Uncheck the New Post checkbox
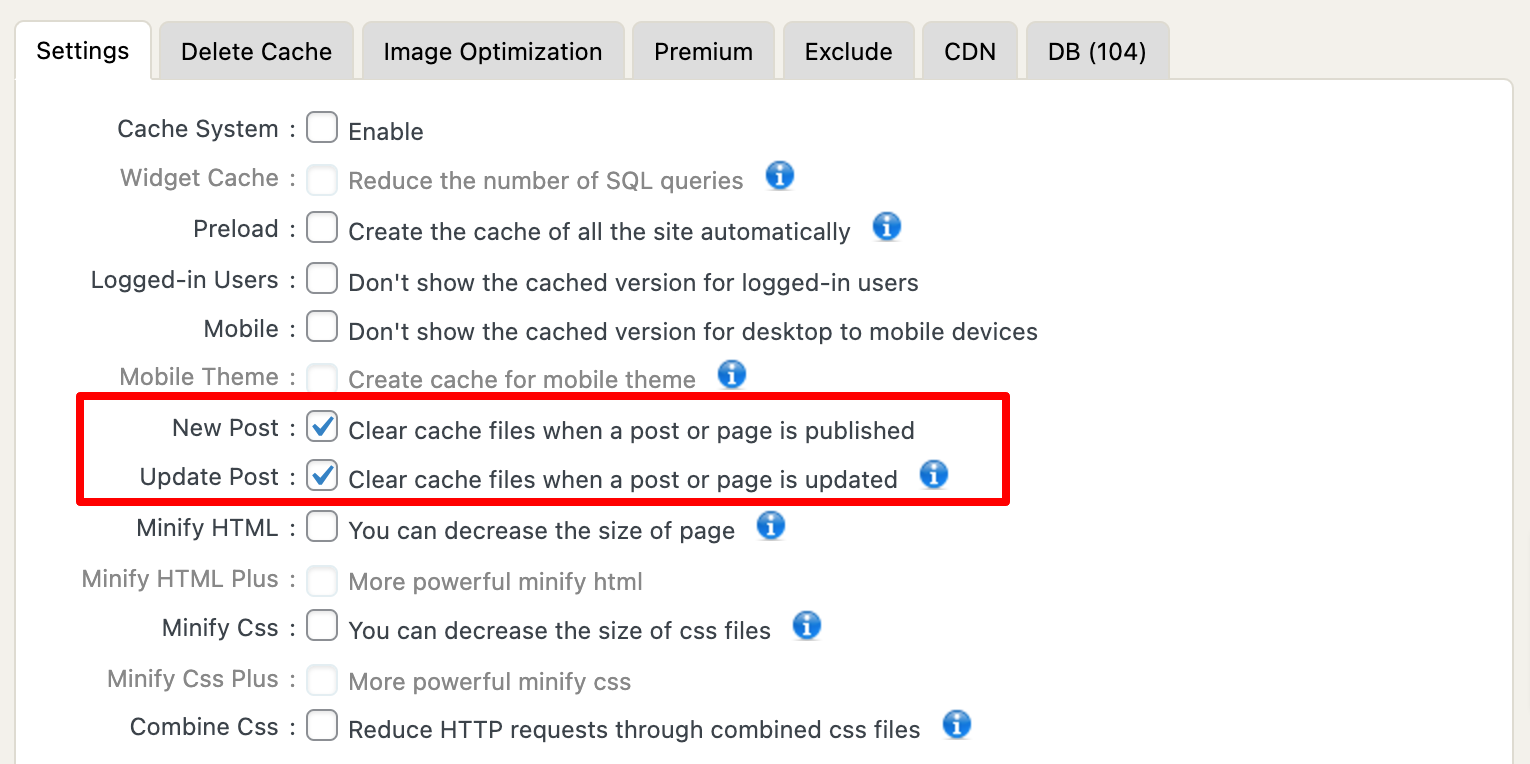Viewport: 1530px width, 764px height. (322, 427)
